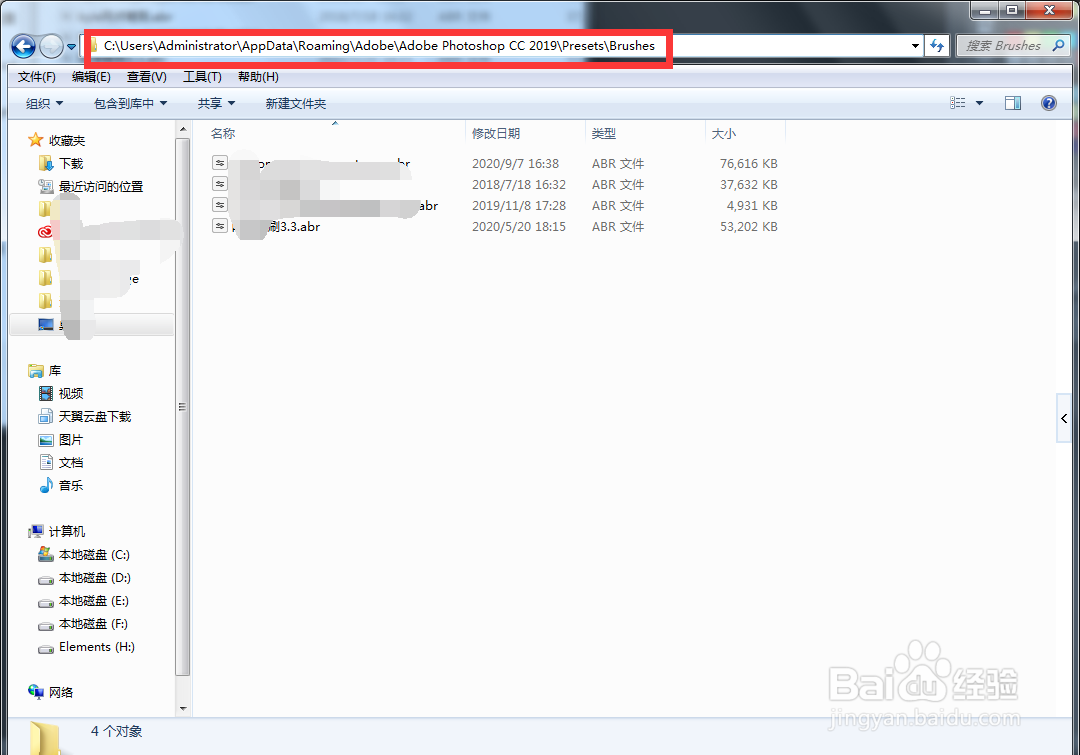Select 网络 in navigation pane
The height and width of the screenshot is (755, 1080).
point(61,693)
